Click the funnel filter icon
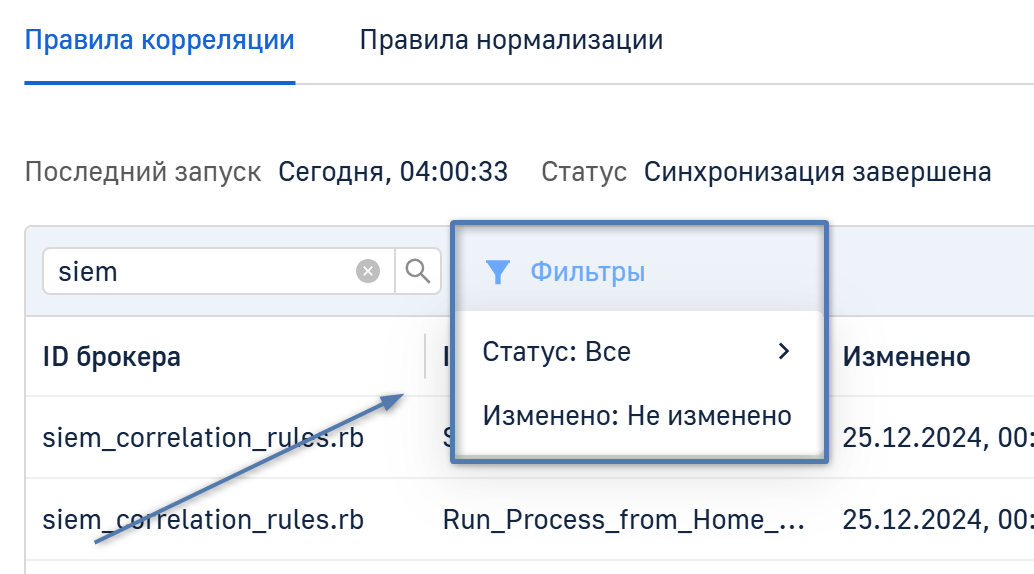1034x574 pixels. pyautogui.click(x=497, y=272)
